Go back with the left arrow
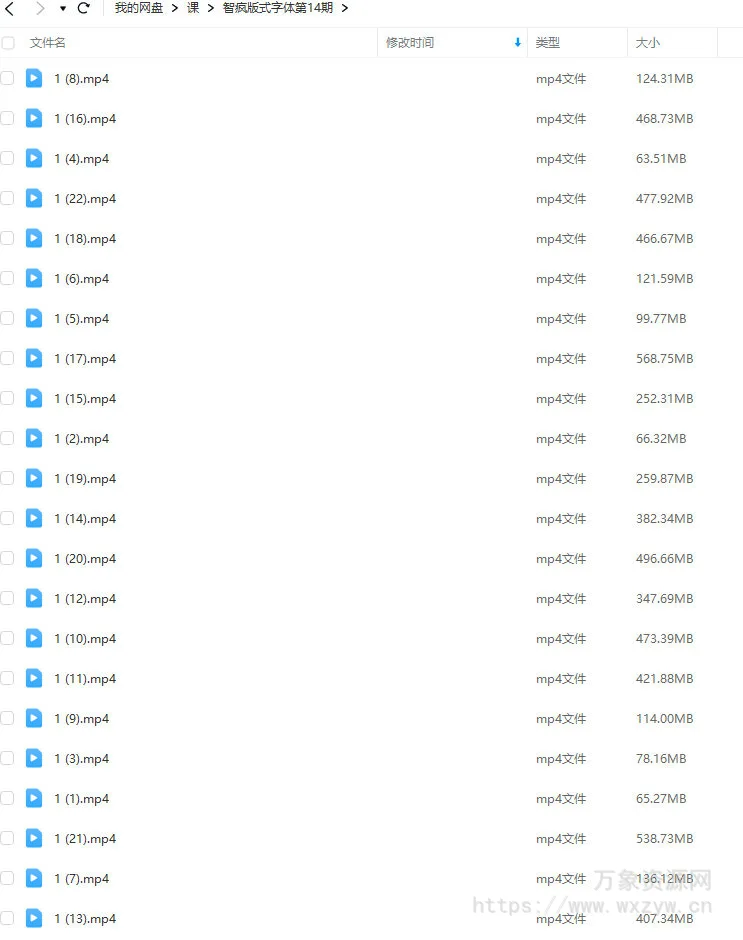This screenshot has height=940, width=743. [10, 8]
